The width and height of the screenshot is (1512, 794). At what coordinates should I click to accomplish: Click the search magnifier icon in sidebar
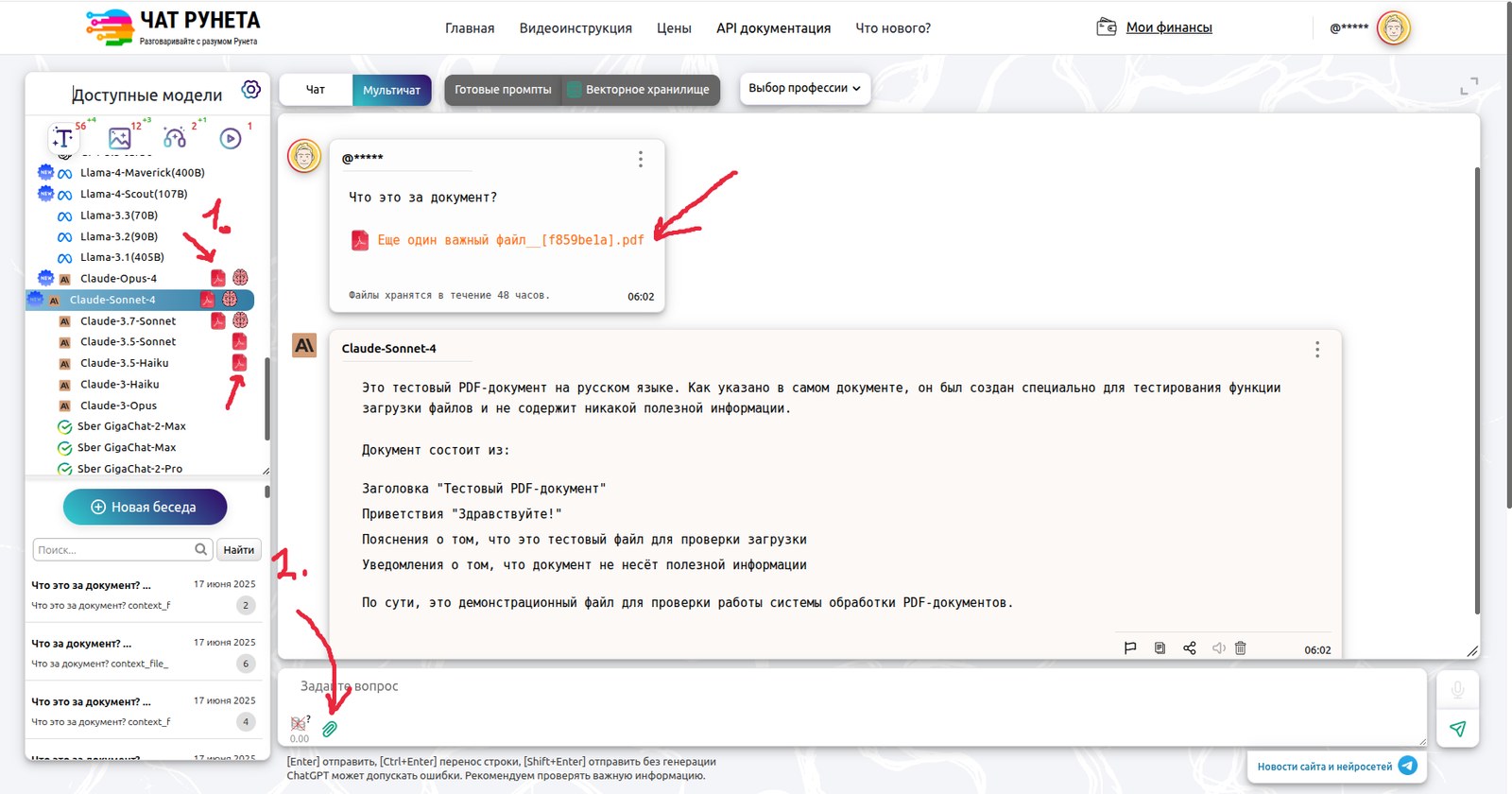click(x=201, y=549)
